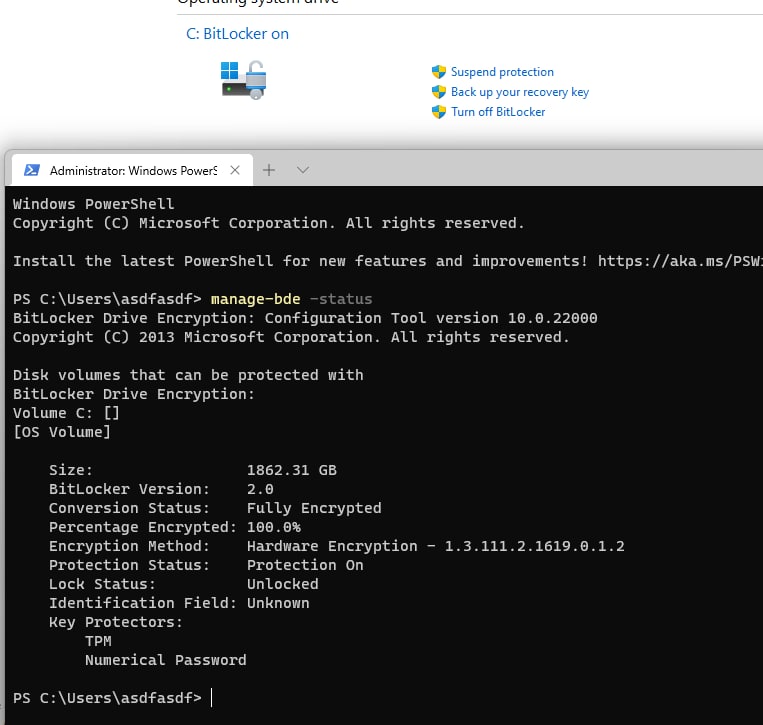Viewport: 763px width, 725px height.
Task: Close the PowerShell tab
Action: click(235, 170)
